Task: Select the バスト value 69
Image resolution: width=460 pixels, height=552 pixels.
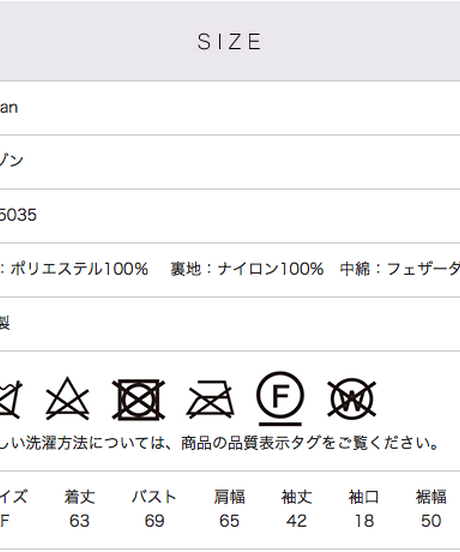Action: 154,521
